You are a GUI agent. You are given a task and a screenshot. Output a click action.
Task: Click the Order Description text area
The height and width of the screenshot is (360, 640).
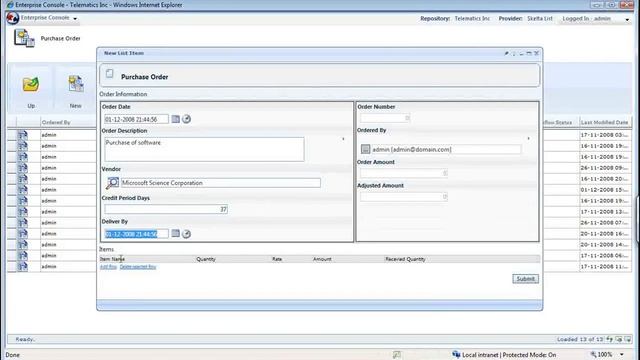pyautogui.click(x=204, y=149)
